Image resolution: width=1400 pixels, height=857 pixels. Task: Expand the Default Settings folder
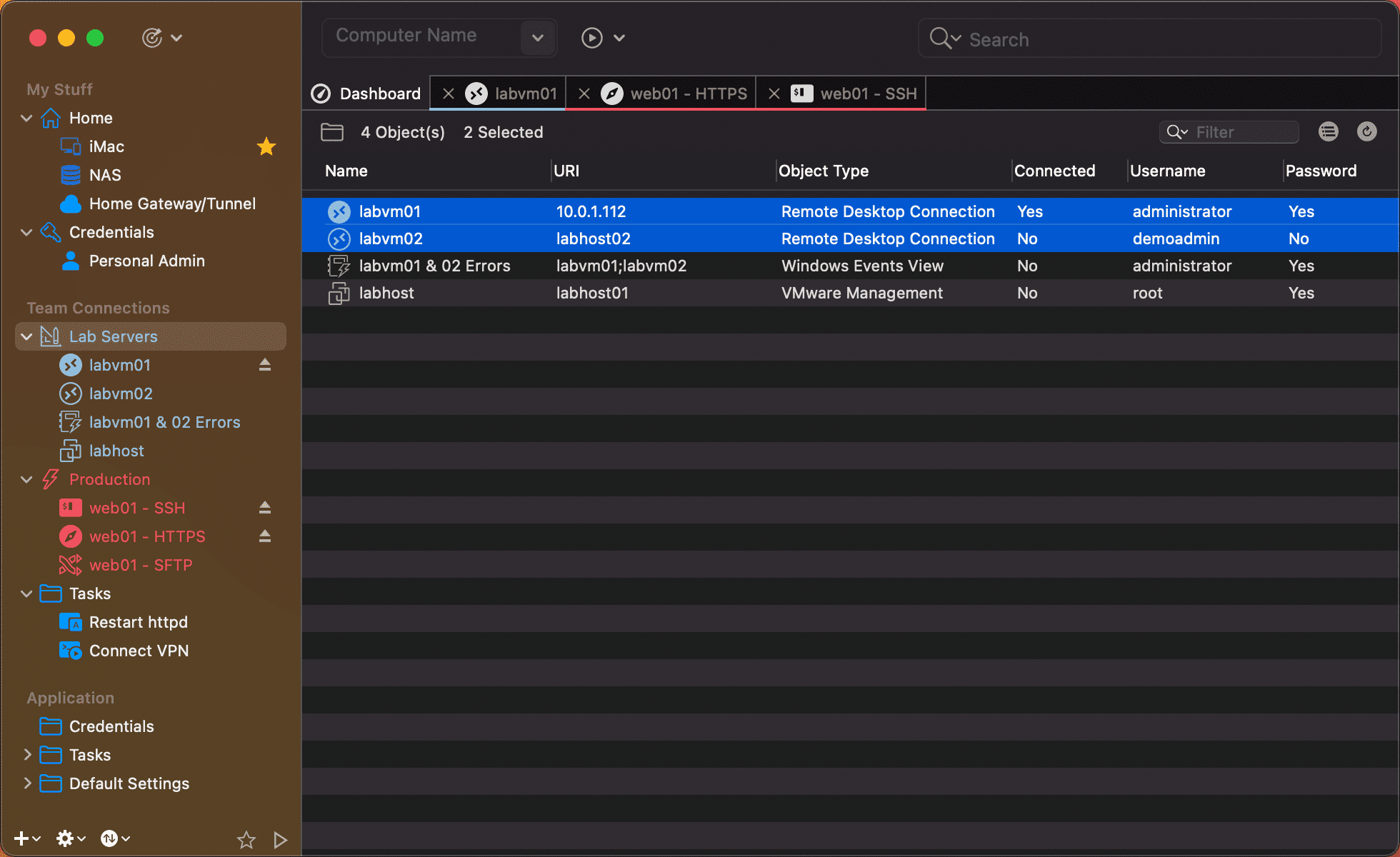tap(27, 783)
